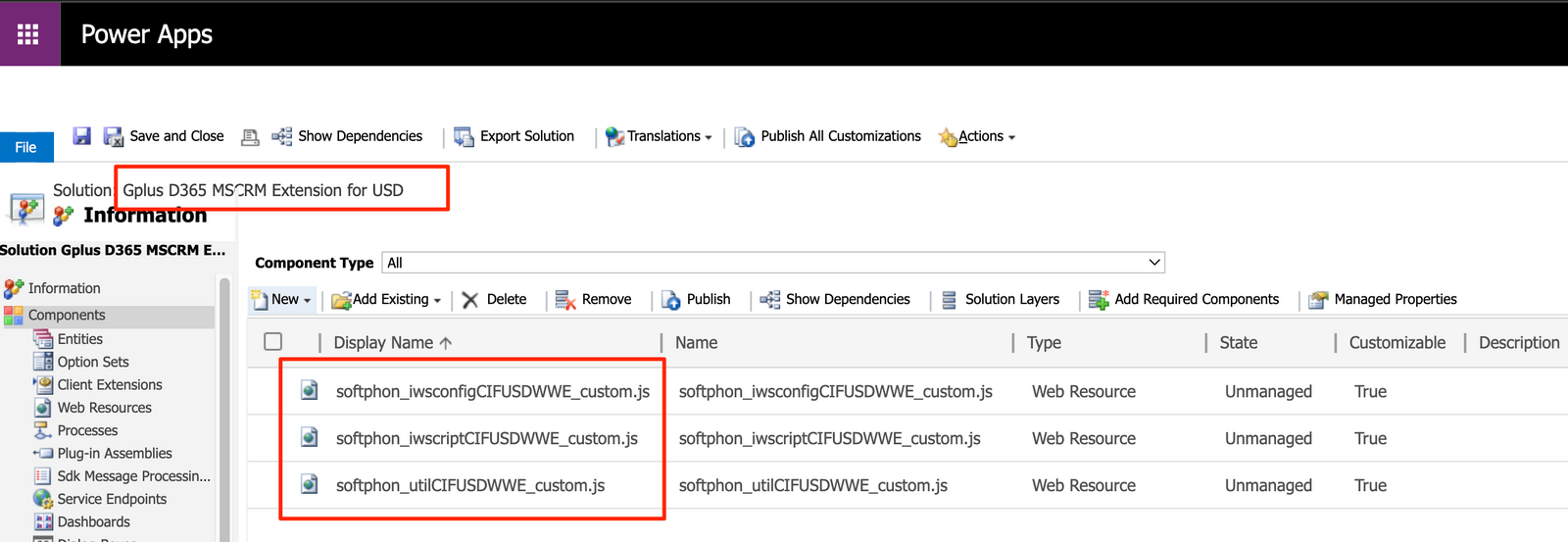Open the Power Apps app launcher waffle
The width and height of the screenshot is (1568, 542).
coord(28,34)
